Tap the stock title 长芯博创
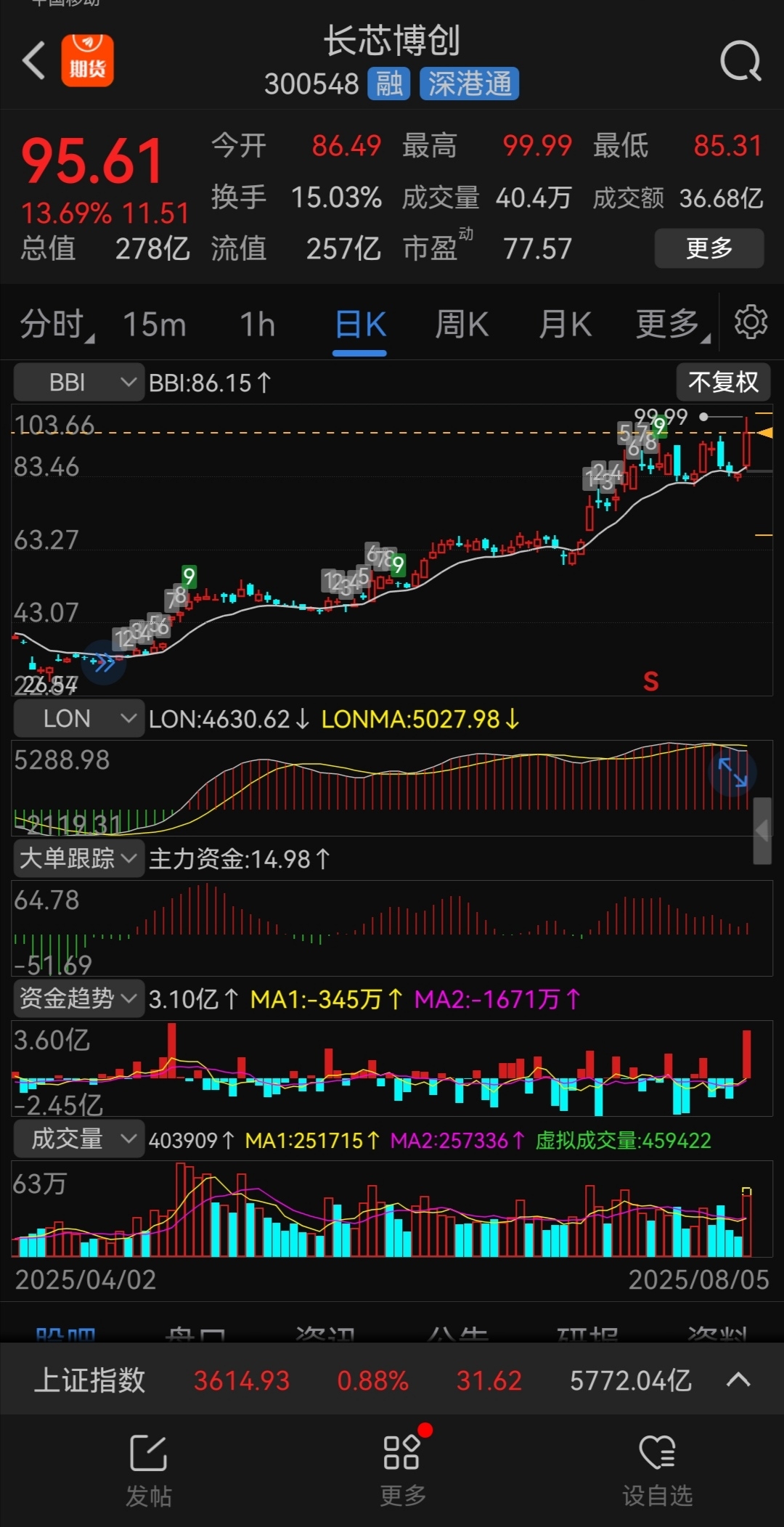 (392, 41)
